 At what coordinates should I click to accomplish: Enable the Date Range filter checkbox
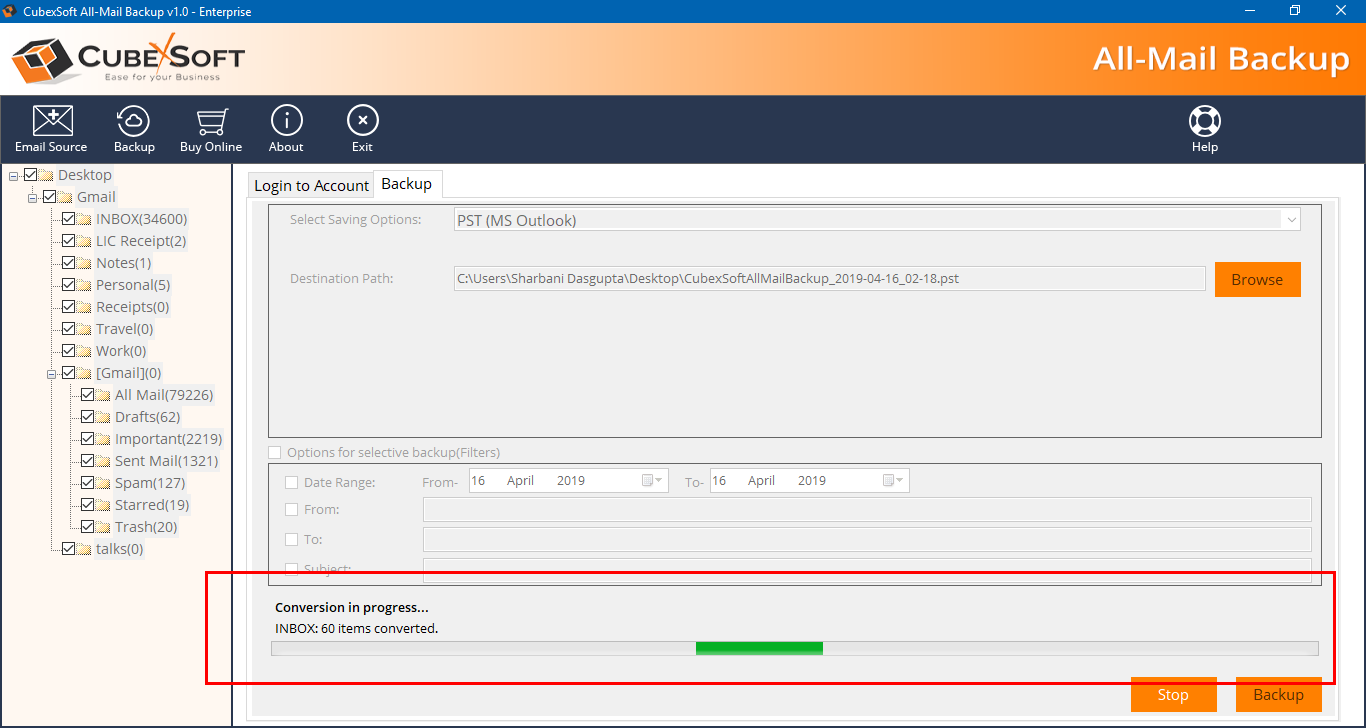292,482
